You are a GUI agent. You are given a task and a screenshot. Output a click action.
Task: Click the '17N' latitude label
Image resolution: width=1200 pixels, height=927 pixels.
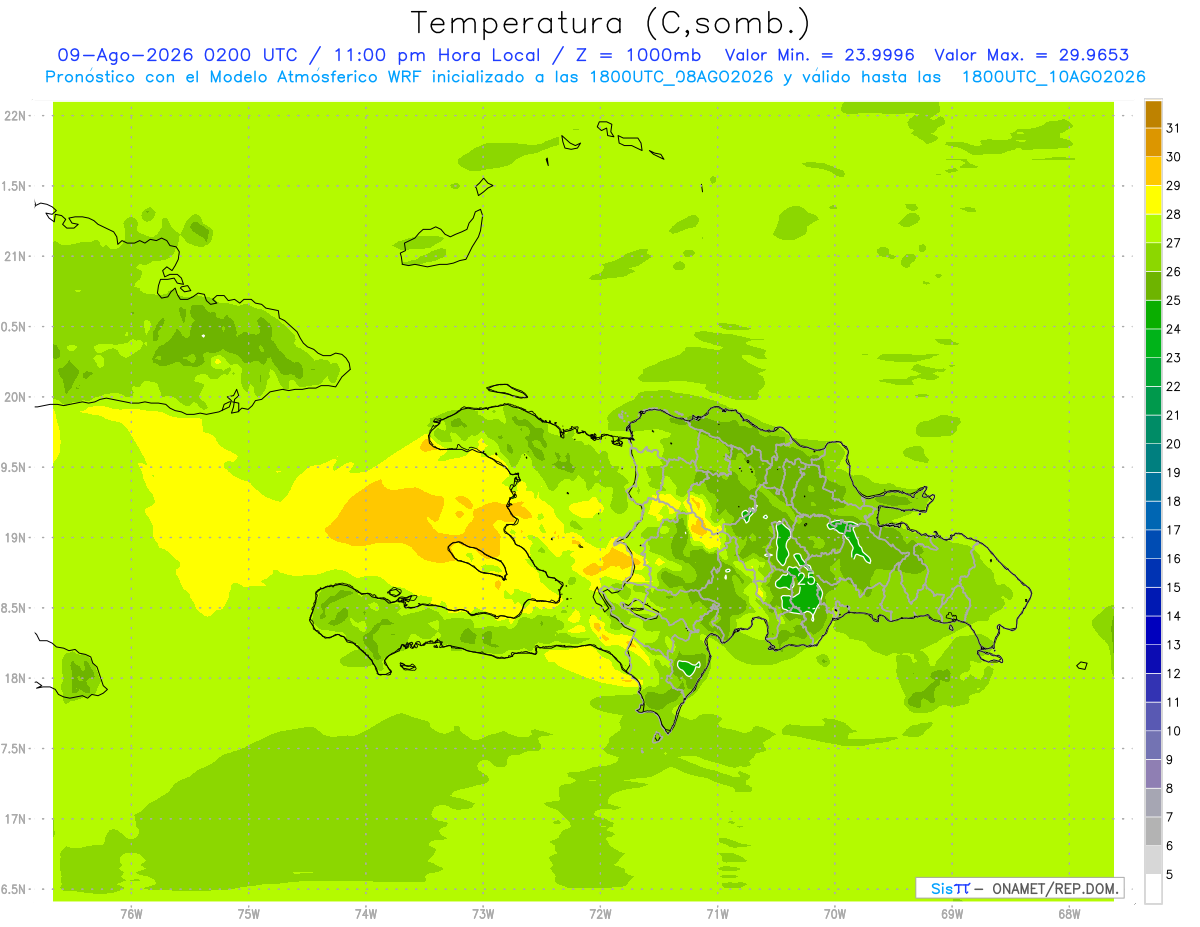click(15, 819)
